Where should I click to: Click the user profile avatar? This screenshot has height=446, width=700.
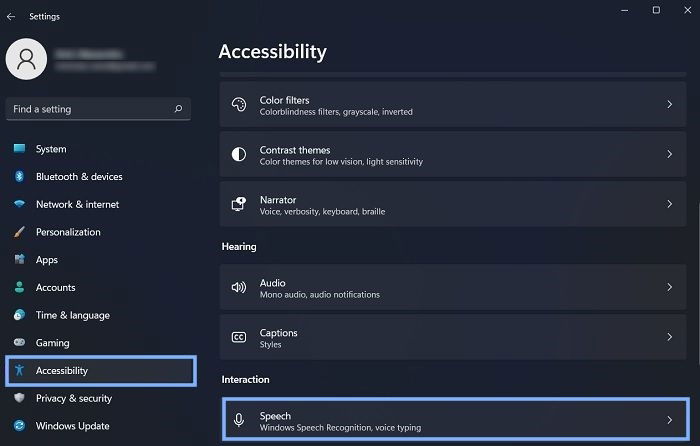click(x=26, y=59)
